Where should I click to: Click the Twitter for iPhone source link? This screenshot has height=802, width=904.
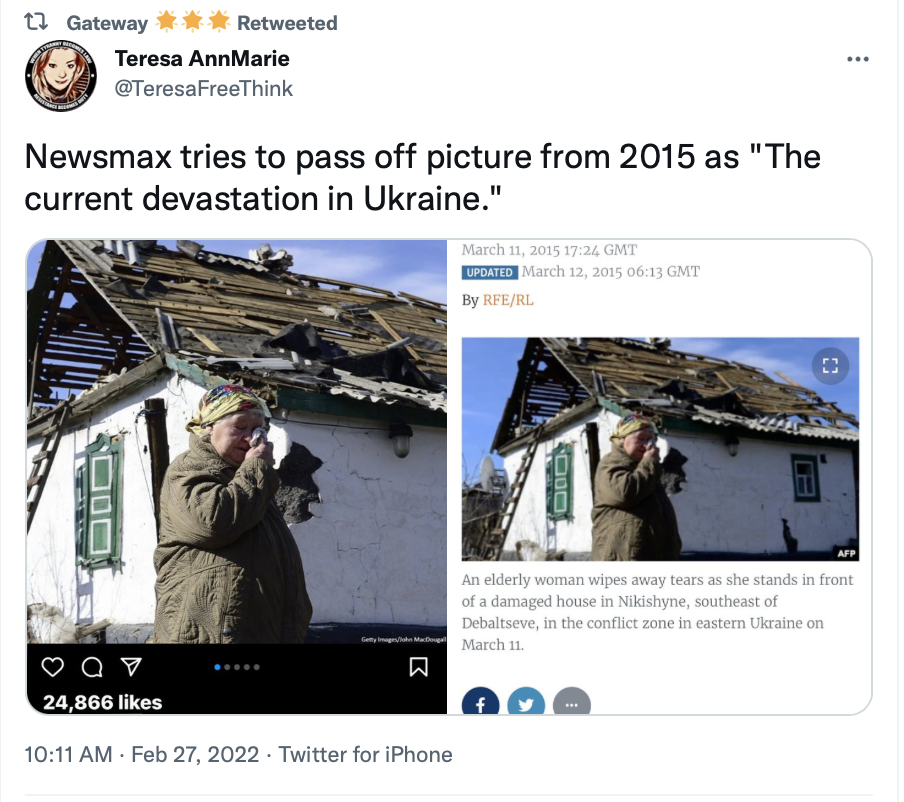[366, 754]
